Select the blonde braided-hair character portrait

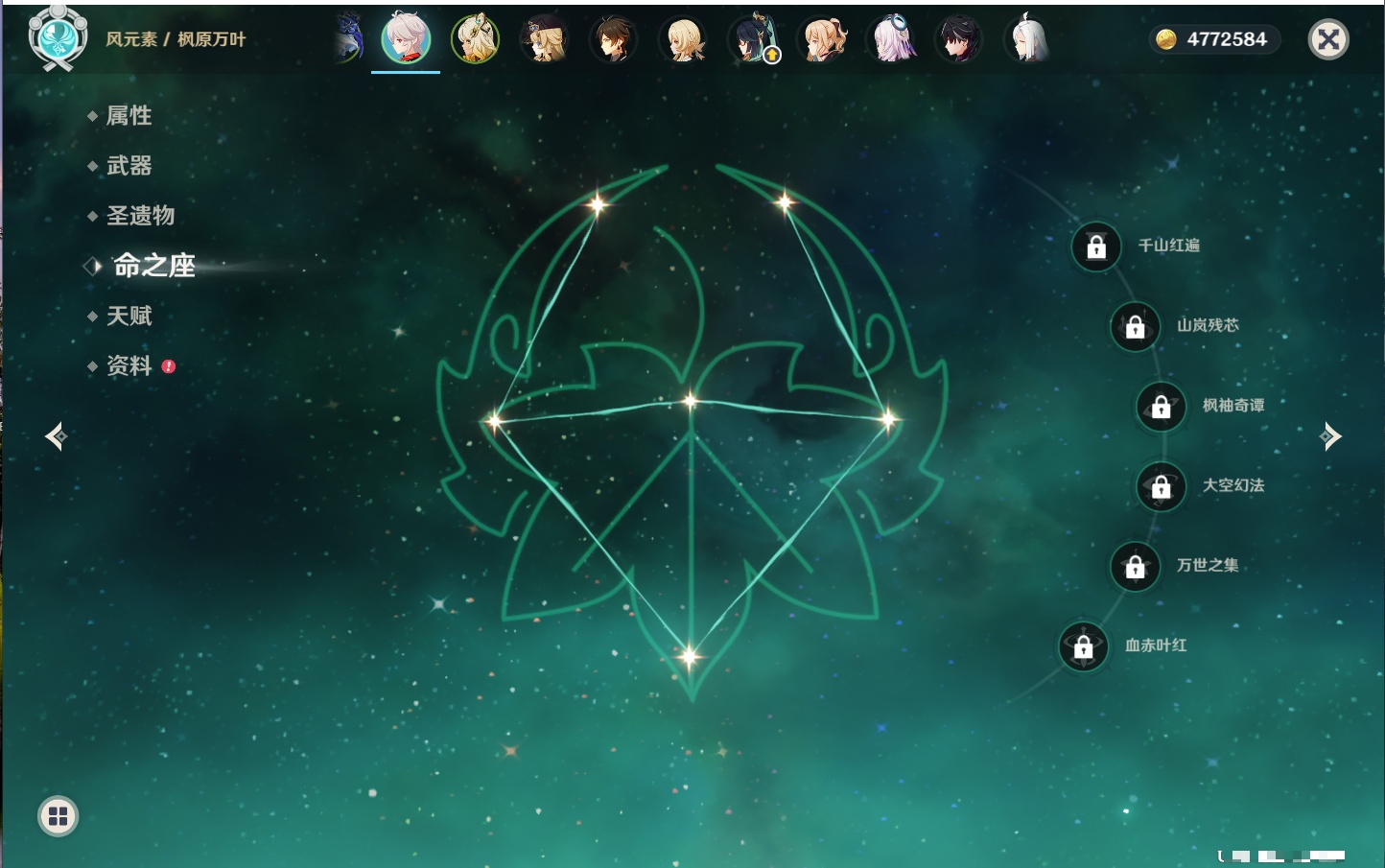(683, 39)
